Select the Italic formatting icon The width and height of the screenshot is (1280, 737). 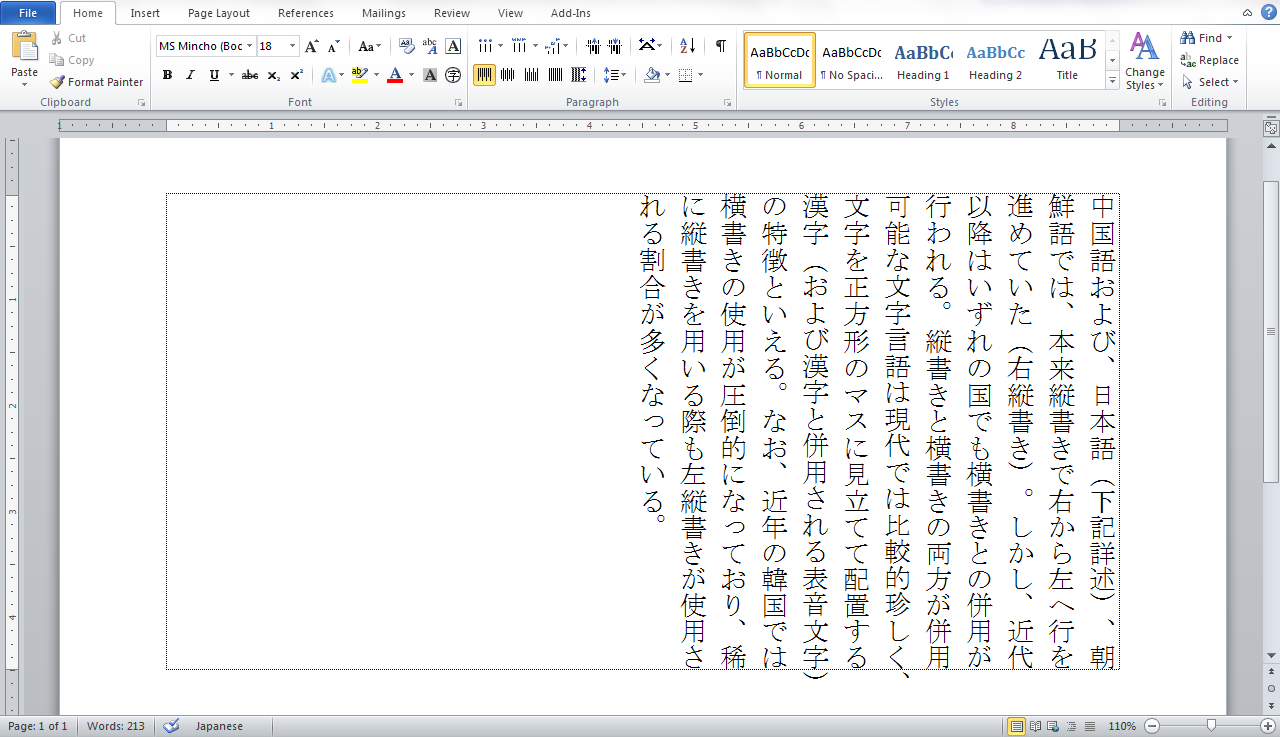tap(190, 75)
